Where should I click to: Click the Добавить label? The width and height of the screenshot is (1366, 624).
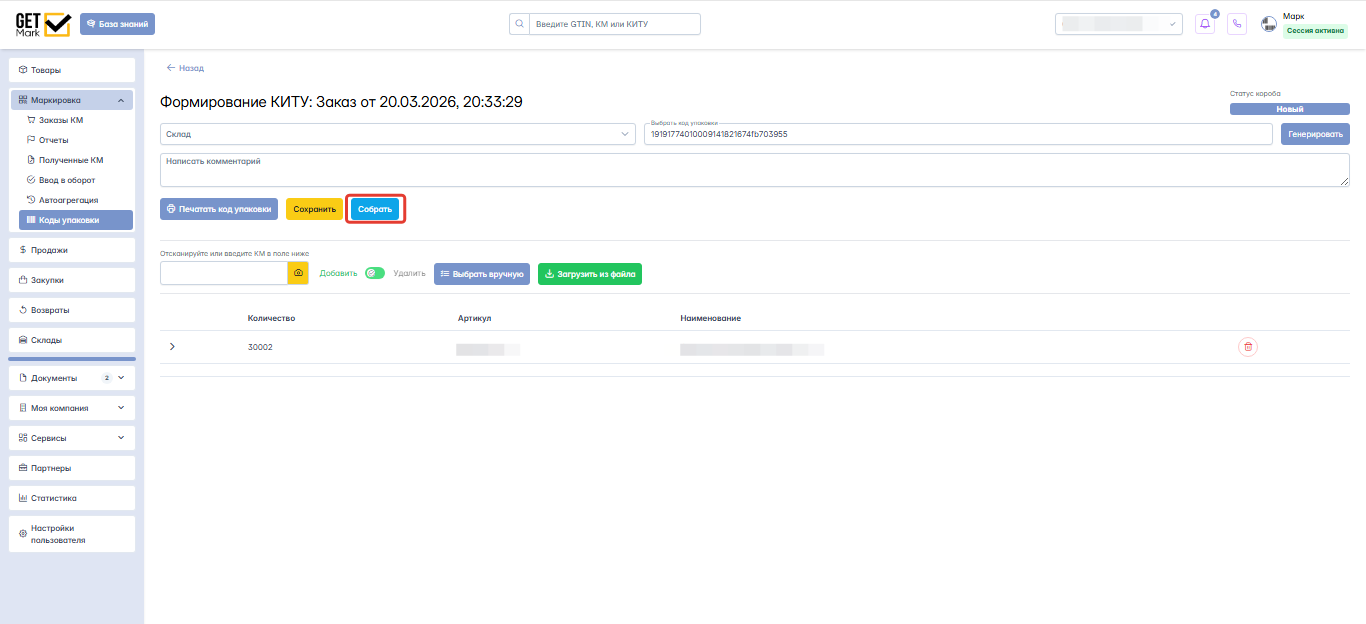(338, 273)
